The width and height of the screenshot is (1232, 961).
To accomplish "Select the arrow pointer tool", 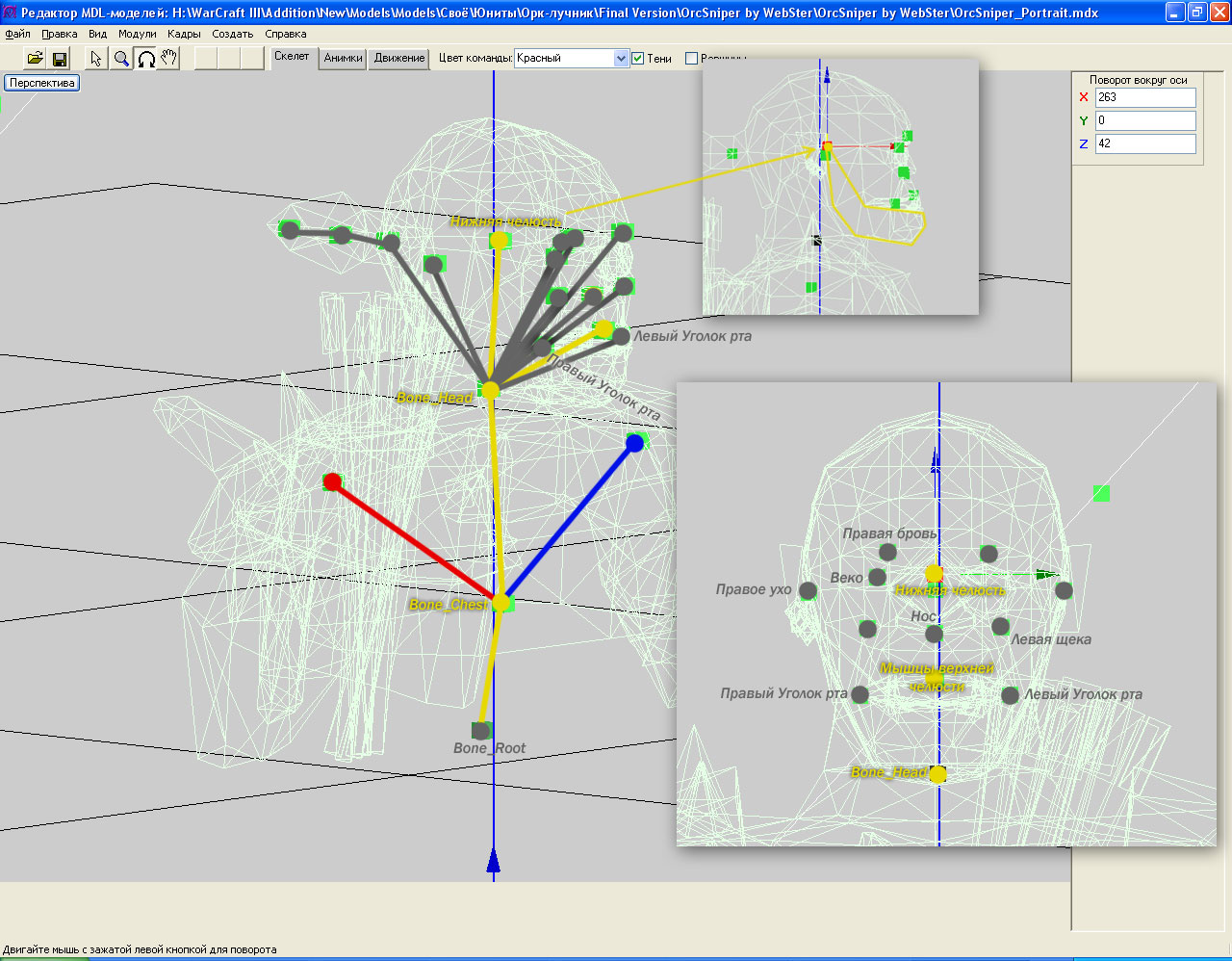I will (x=96, y=59).
